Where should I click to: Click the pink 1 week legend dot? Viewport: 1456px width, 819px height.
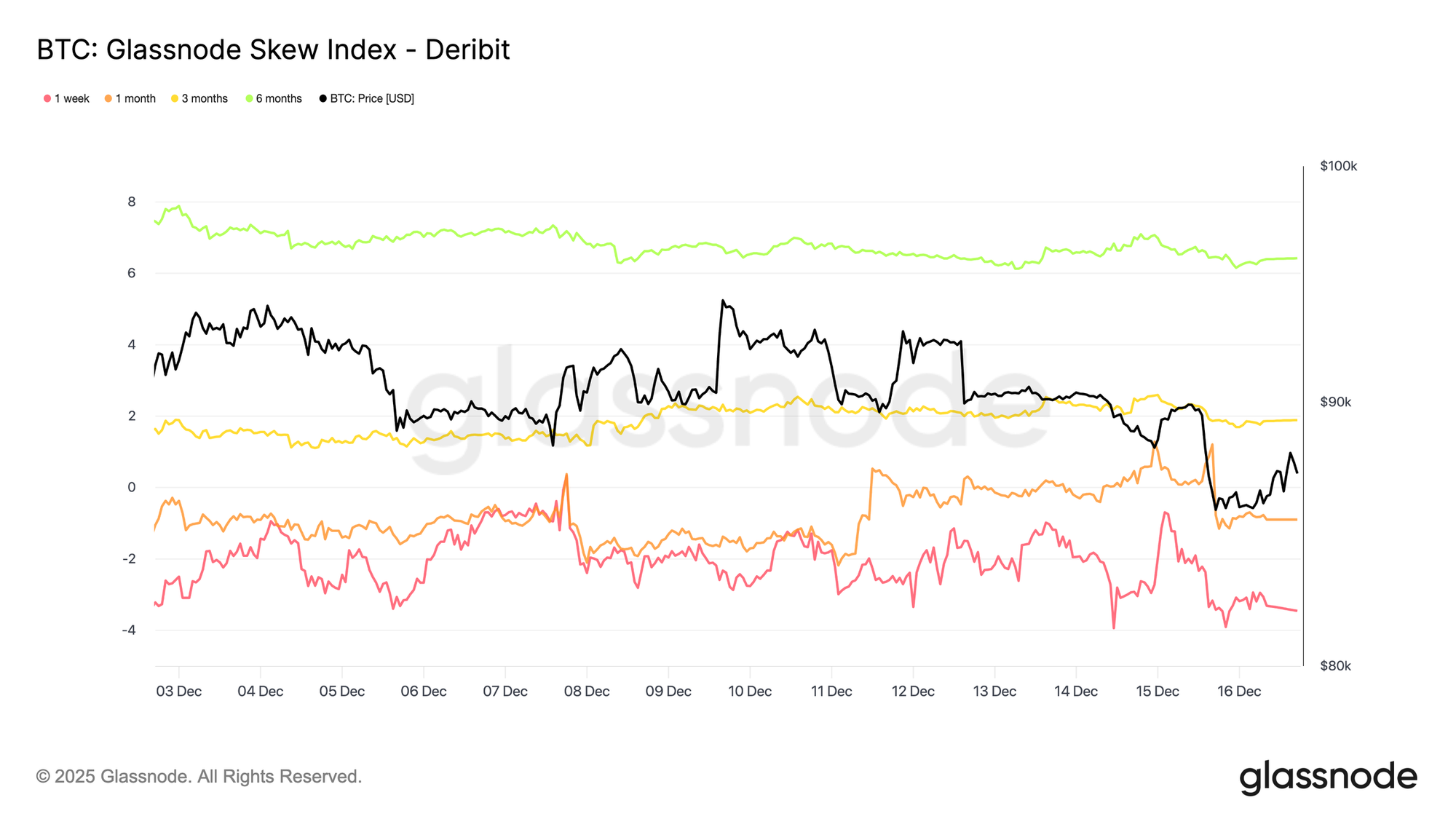point(47,99)
